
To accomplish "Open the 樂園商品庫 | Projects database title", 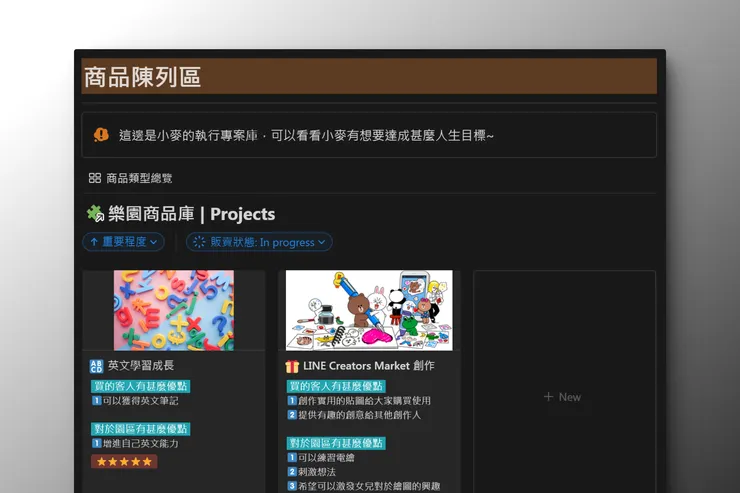I will (x=192, y=214).
